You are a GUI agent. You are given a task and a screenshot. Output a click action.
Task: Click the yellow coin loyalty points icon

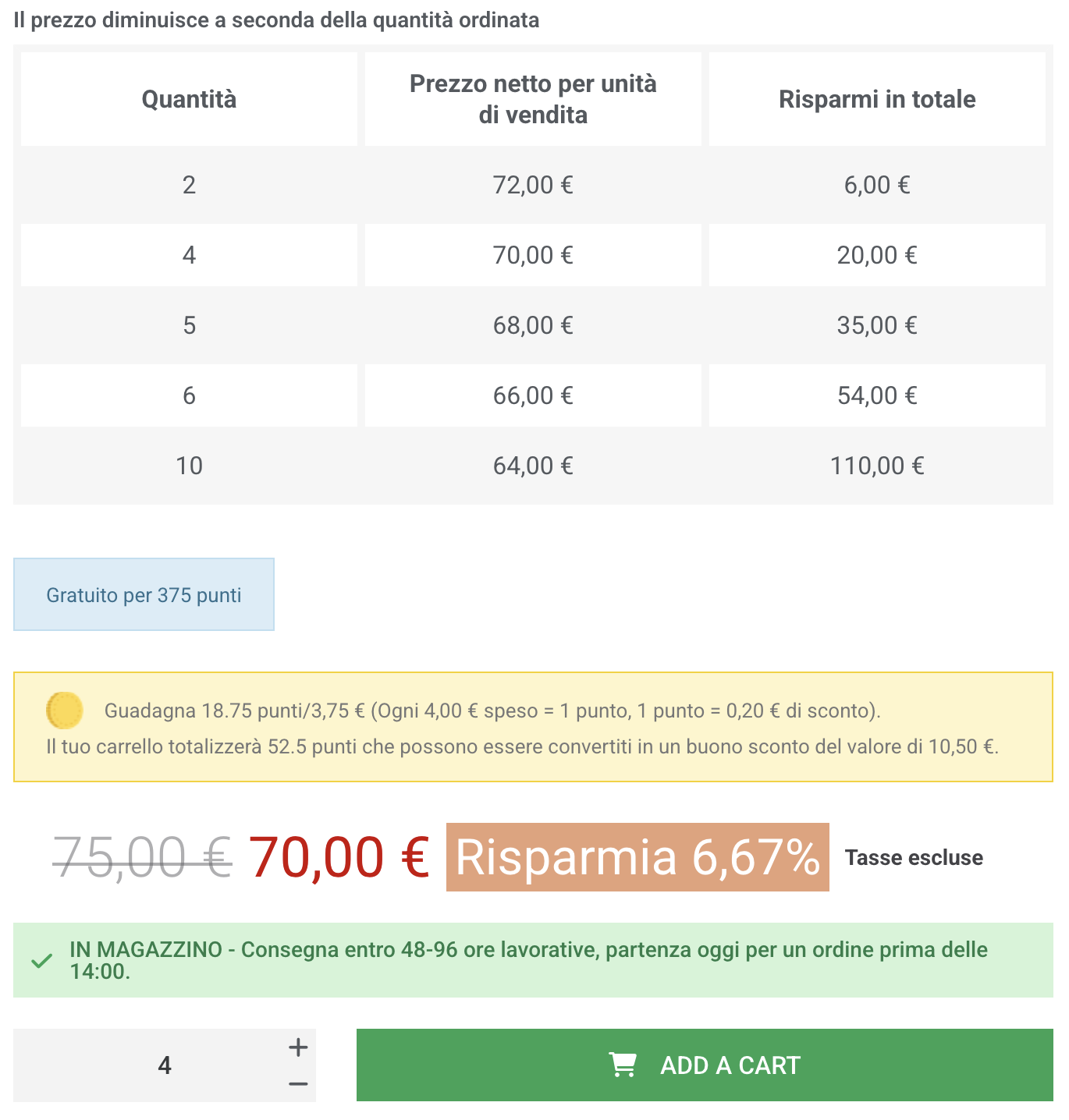(64, 708)
